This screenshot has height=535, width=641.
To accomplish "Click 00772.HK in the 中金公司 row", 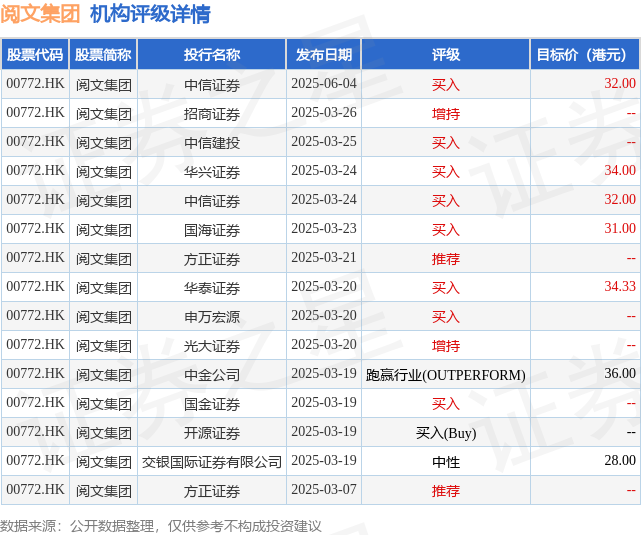I will pyautogui.click(x=35, y=374).
